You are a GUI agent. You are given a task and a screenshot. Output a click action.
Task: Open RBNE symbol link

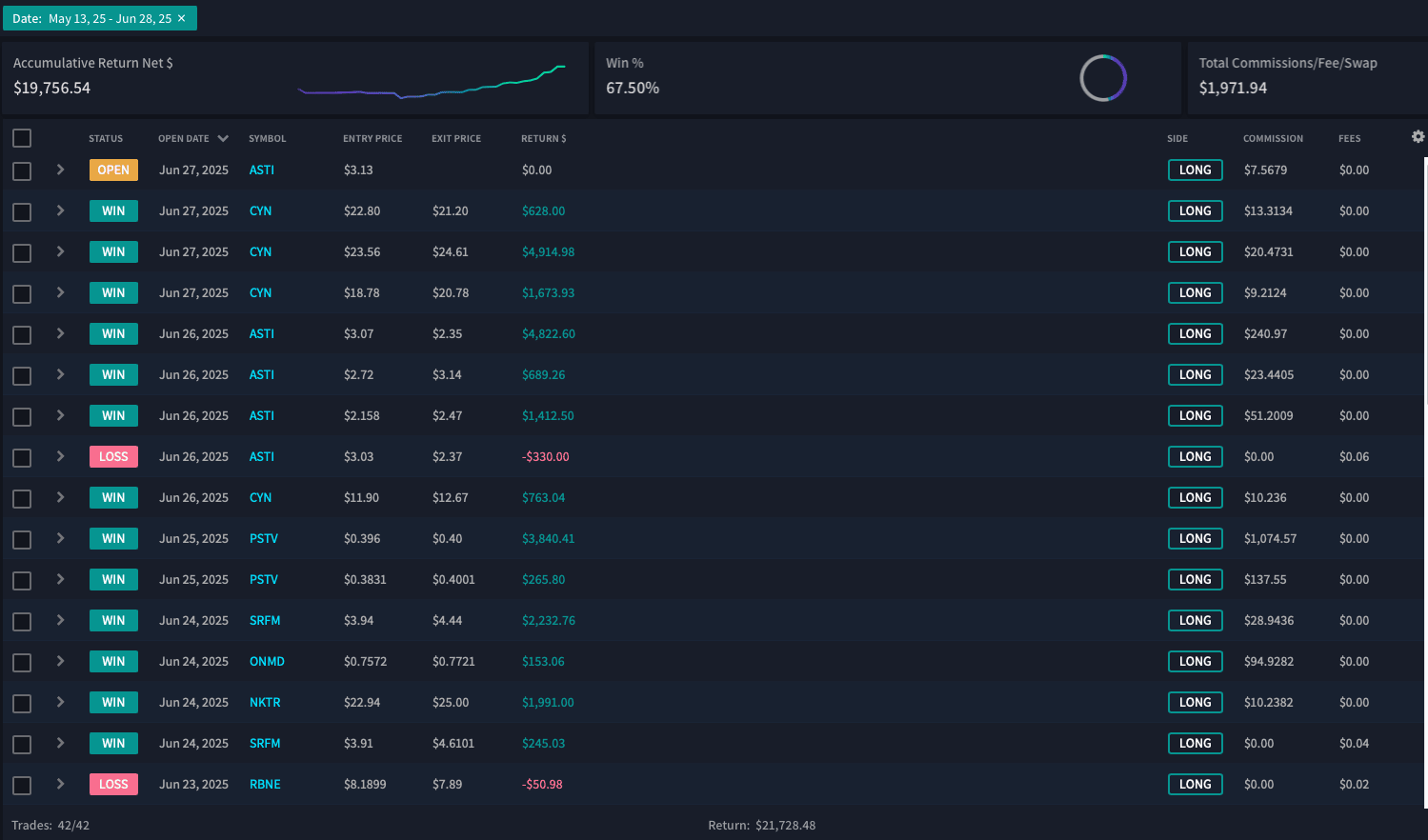(x=265, y=785)
